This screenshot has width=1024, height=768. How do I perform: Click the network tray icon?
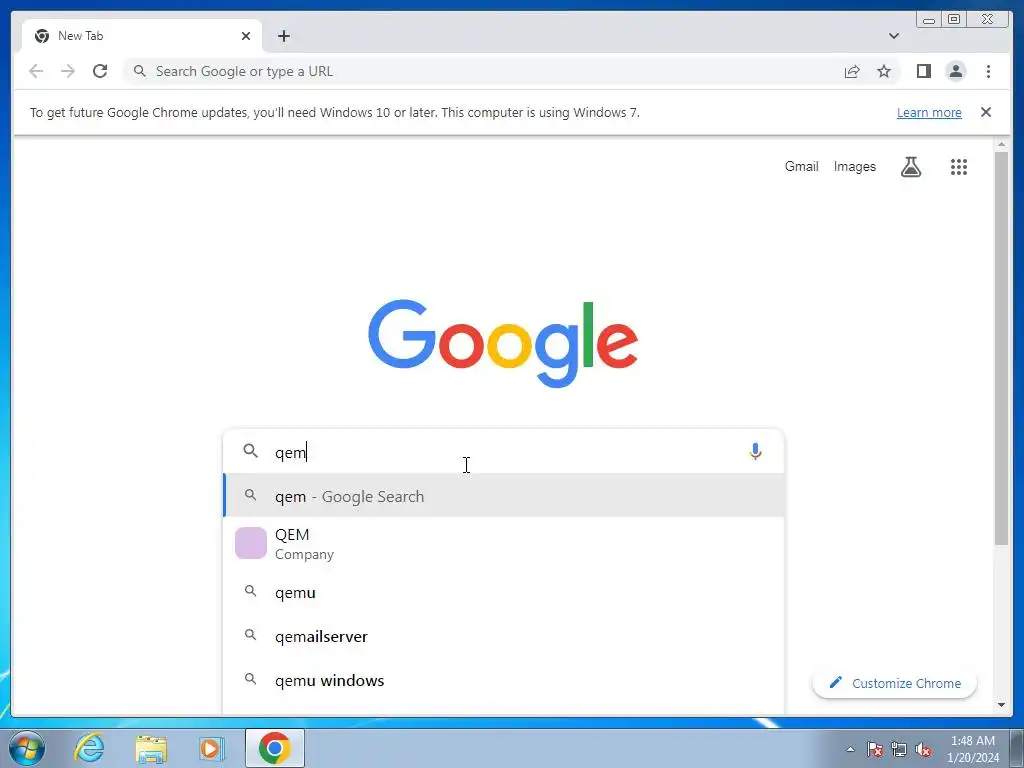899,749
